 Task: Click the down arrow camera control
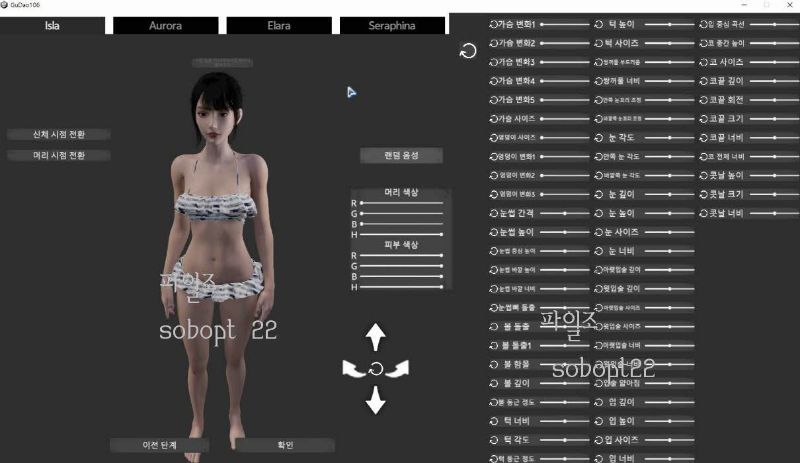coord(375,400)
